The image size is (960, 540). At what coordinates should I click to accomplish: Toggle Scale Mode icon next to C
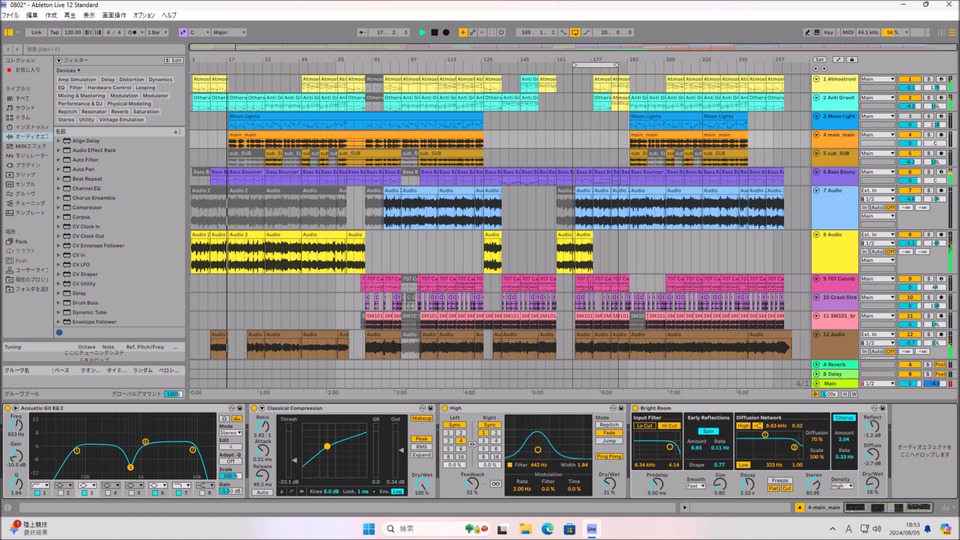182,32
